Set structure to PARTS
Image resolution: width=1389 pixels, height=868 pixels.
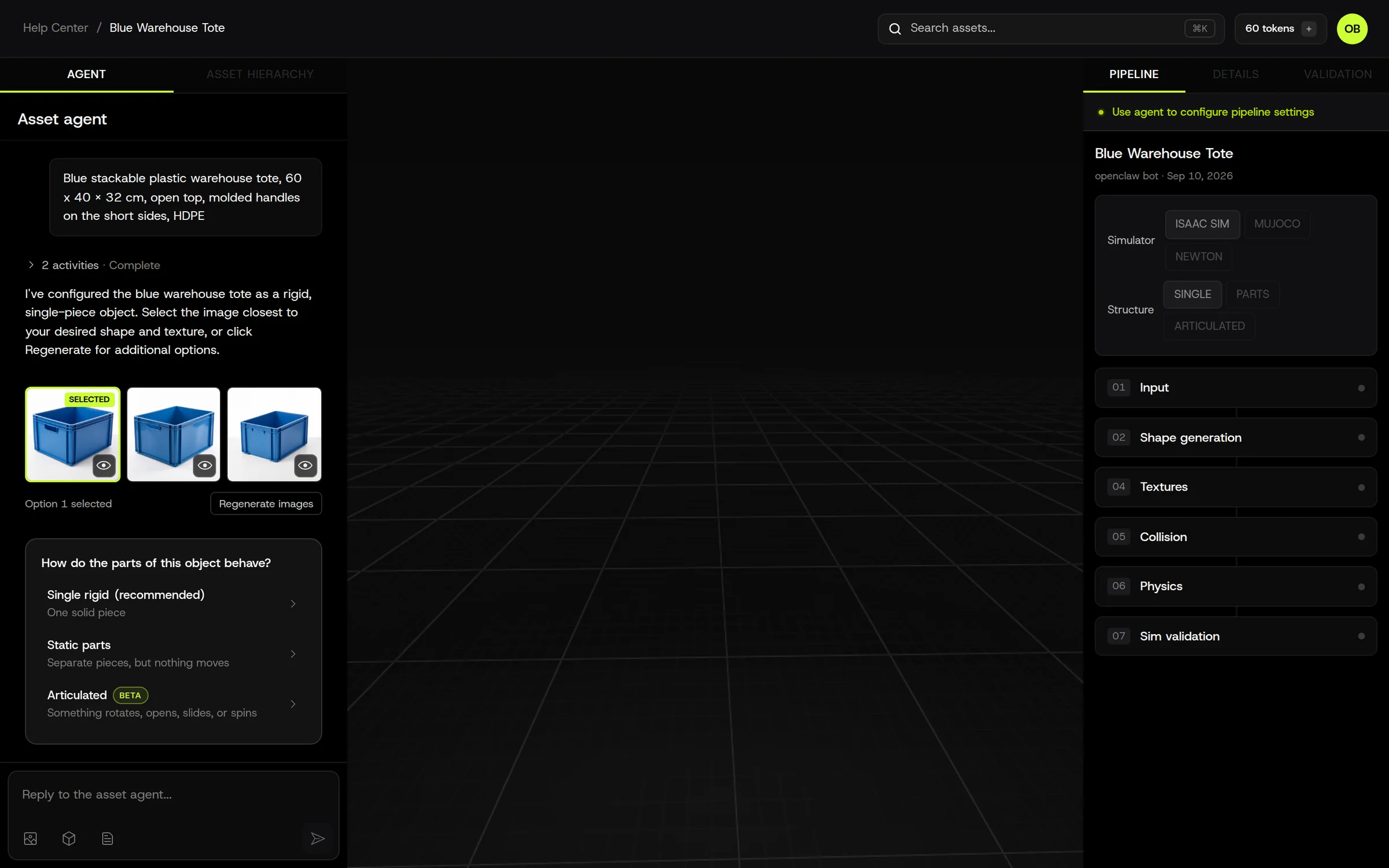click(1252, 294)
